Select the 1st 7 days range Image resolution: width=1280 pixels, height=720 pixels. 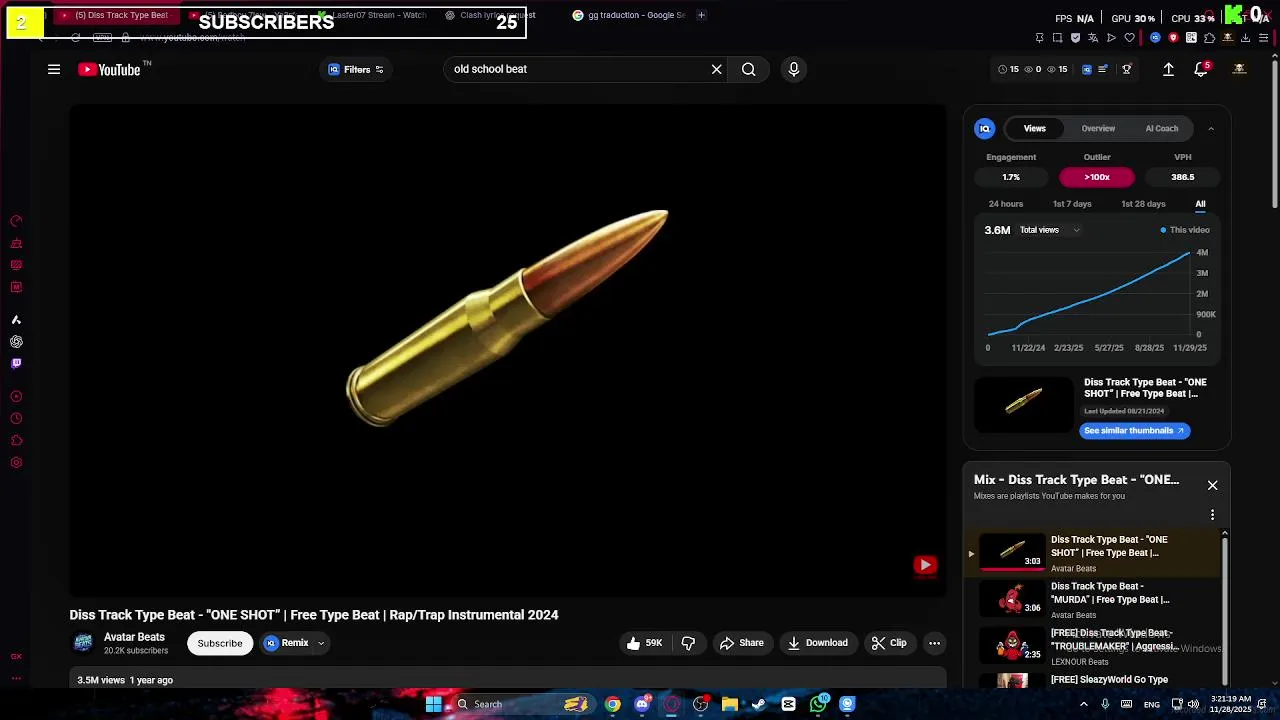(x=1072, y=204)
